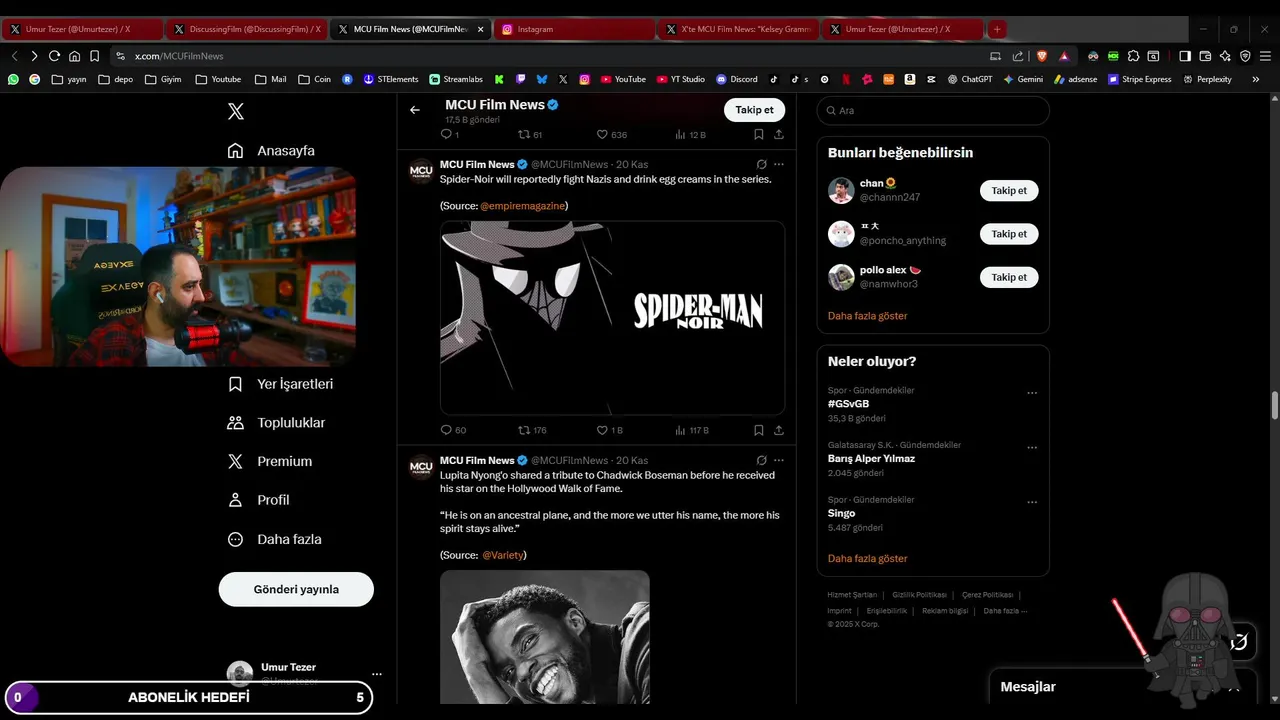
Task: Switch to Instagram browser tab
Action: (573, 29)
